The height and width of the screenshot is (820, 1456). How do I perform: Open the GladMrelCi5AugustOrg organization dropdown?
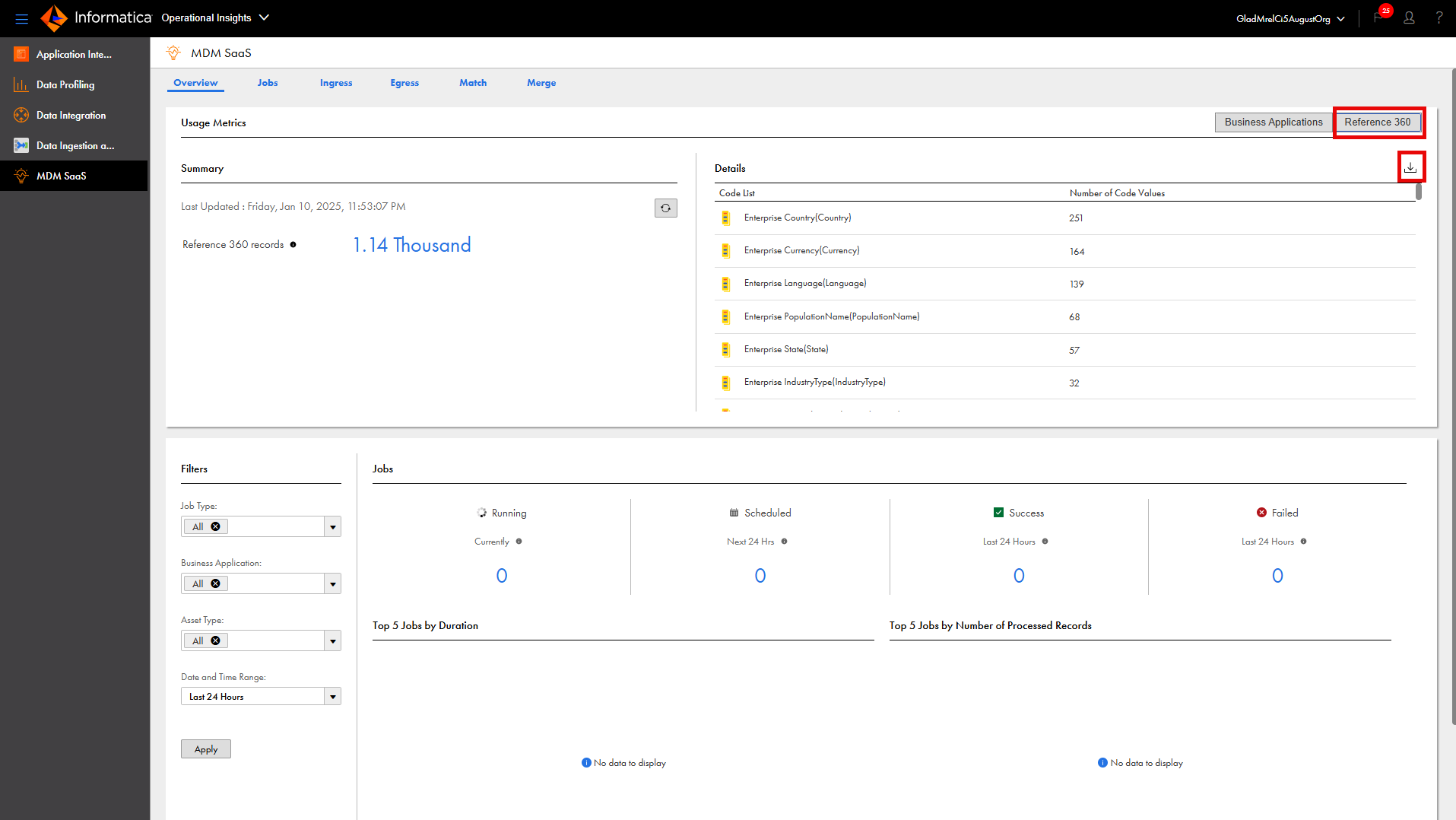pos(1290,18)
